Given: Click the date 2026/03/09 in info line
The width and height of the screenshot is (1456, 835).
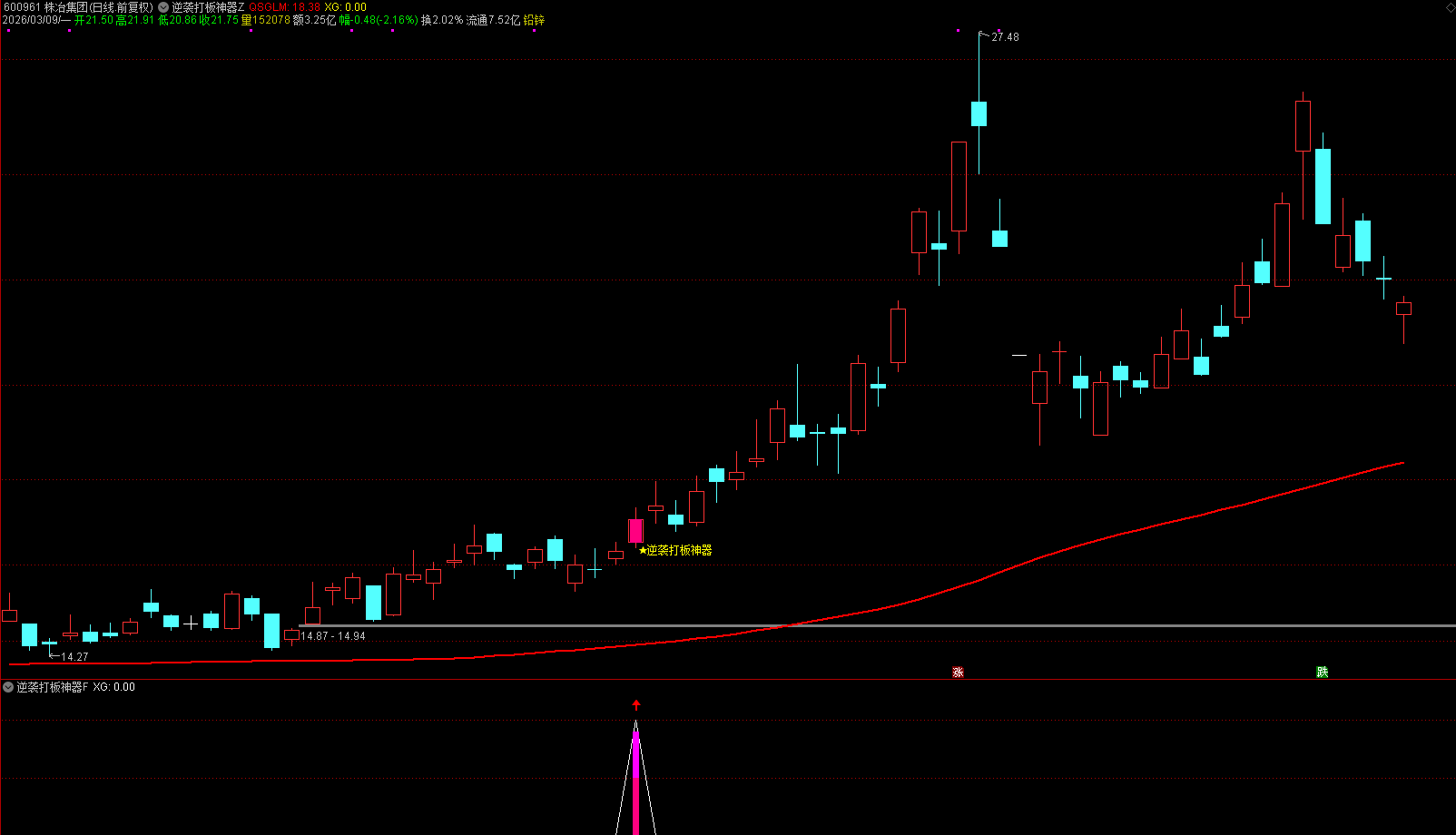Looking at the screenshot, I should point(32,20).
